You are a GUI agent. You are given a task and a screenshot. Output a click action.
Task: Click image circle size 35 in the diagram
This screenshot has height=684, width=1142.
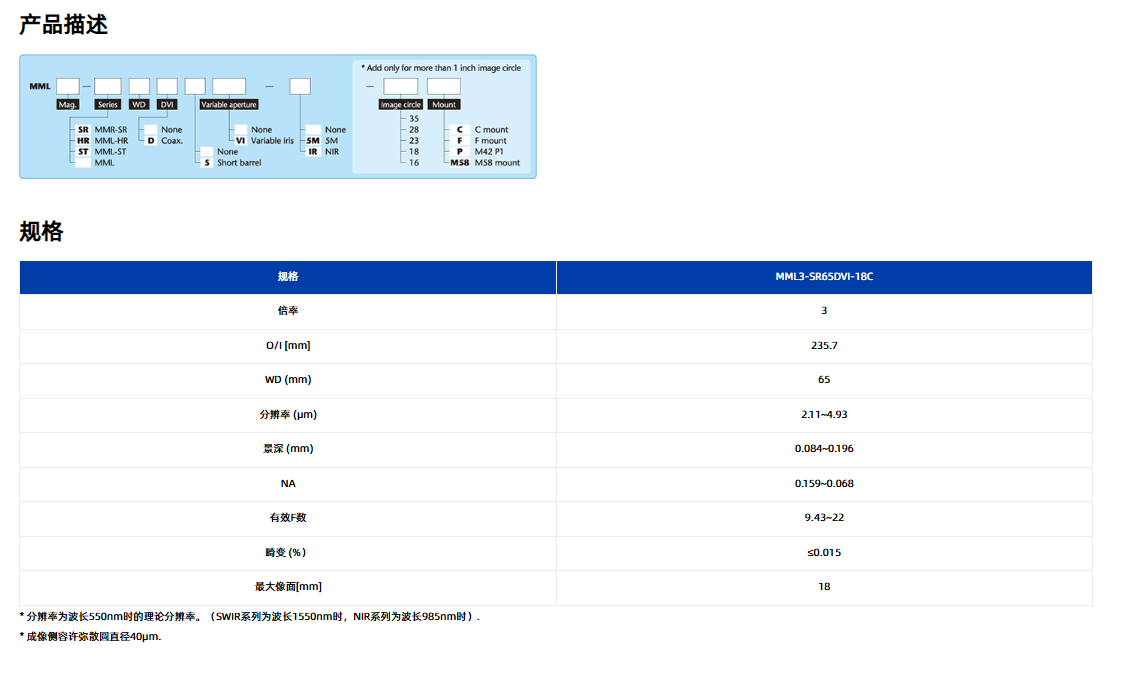tap(414, 119)
